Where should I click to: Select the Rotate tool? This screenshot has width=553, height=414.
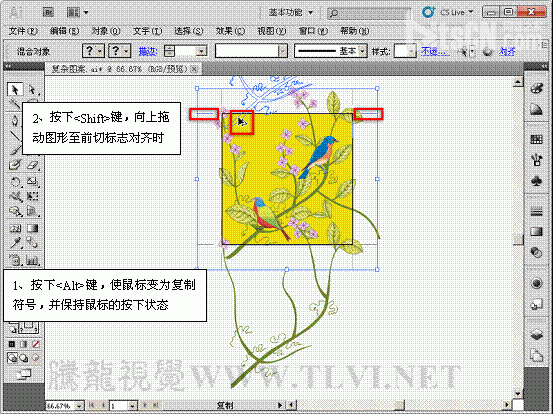[x=15, y=182]
